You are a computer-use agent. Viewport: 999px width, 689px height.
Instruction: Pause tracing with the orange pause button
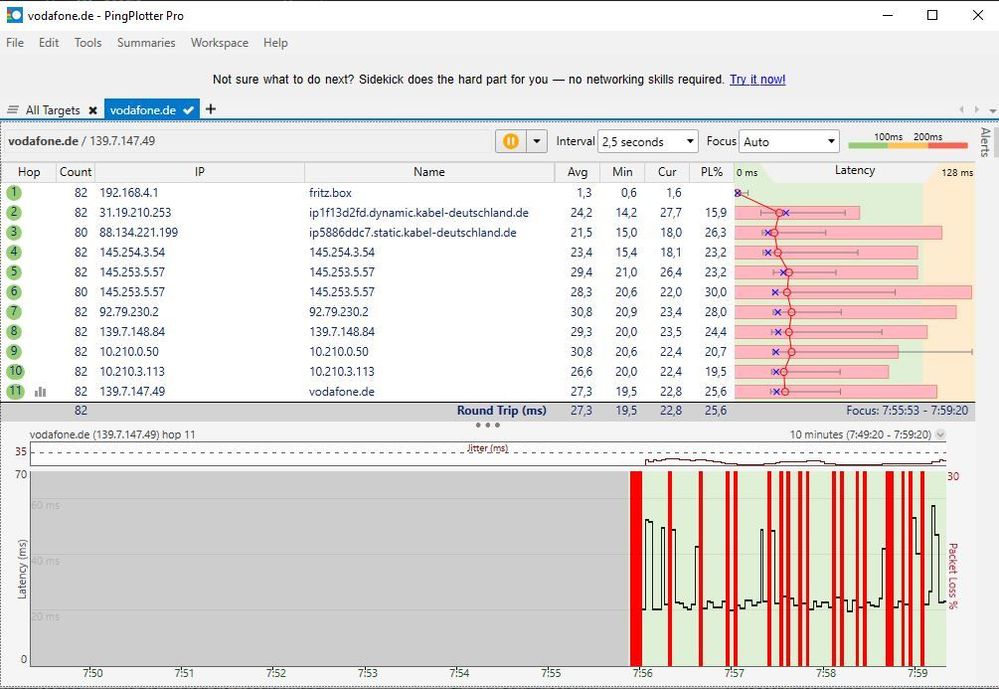(510, 142)
